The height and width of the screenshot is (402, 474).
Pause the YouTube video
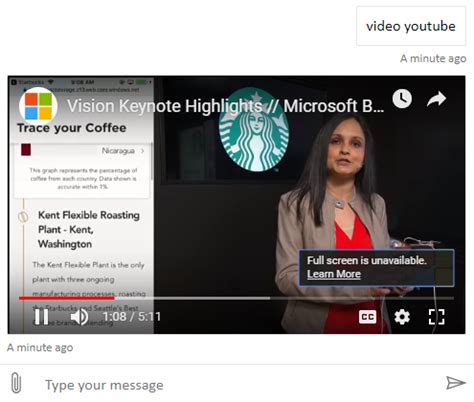[42, 317]
